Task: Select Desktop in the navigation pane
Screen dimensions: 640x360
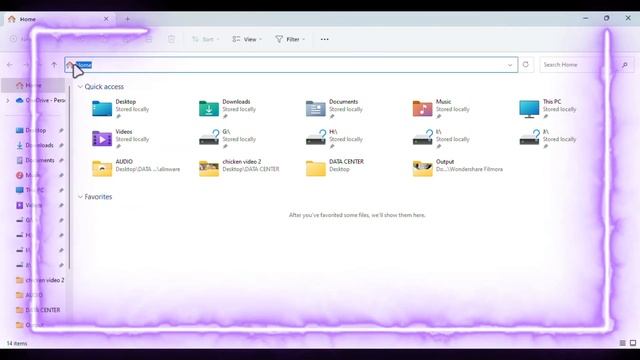Action: [x=31, y=130]
